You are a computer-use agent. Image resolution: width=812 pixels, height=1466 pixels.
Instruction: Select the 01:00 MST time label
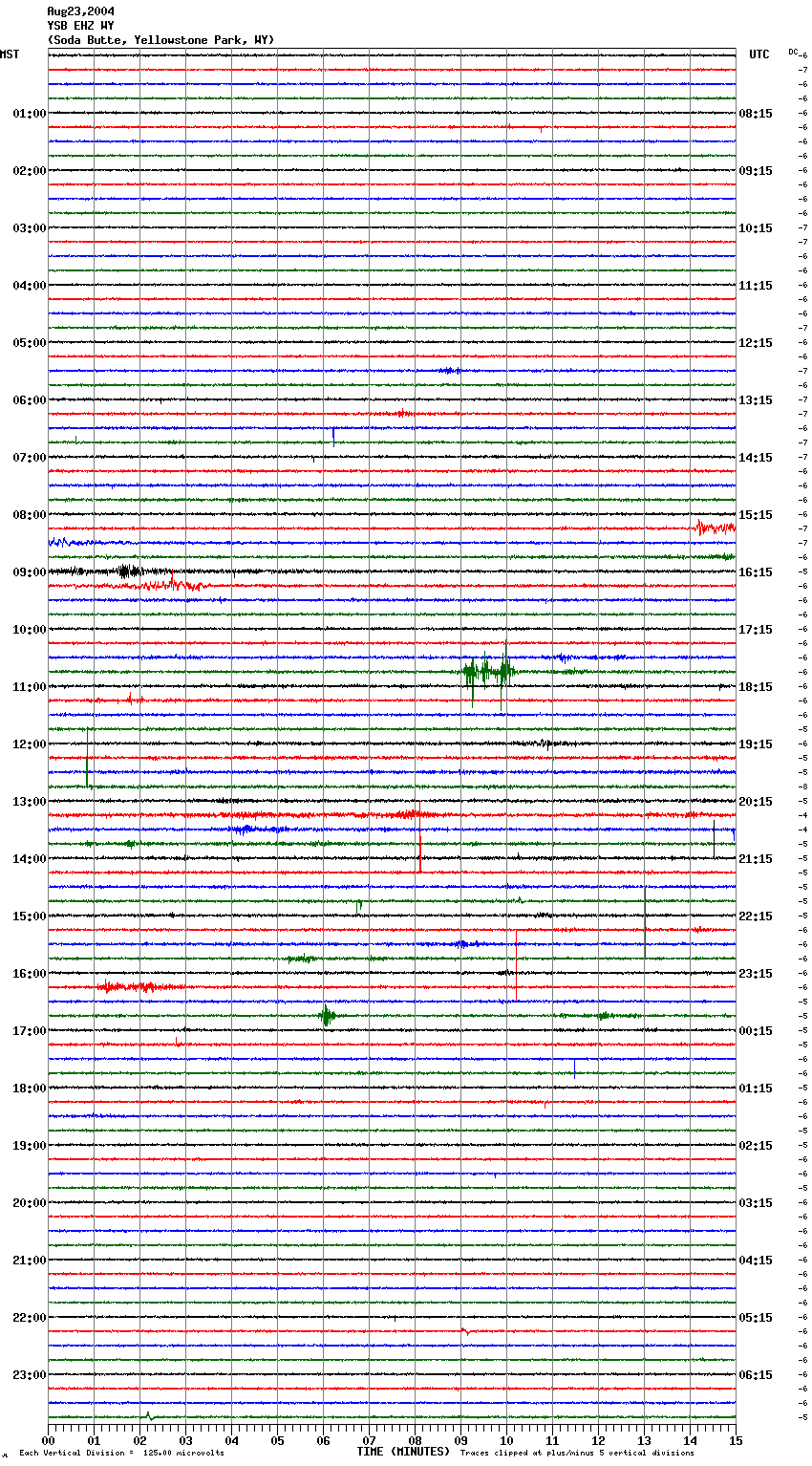(x=30, y=114)
